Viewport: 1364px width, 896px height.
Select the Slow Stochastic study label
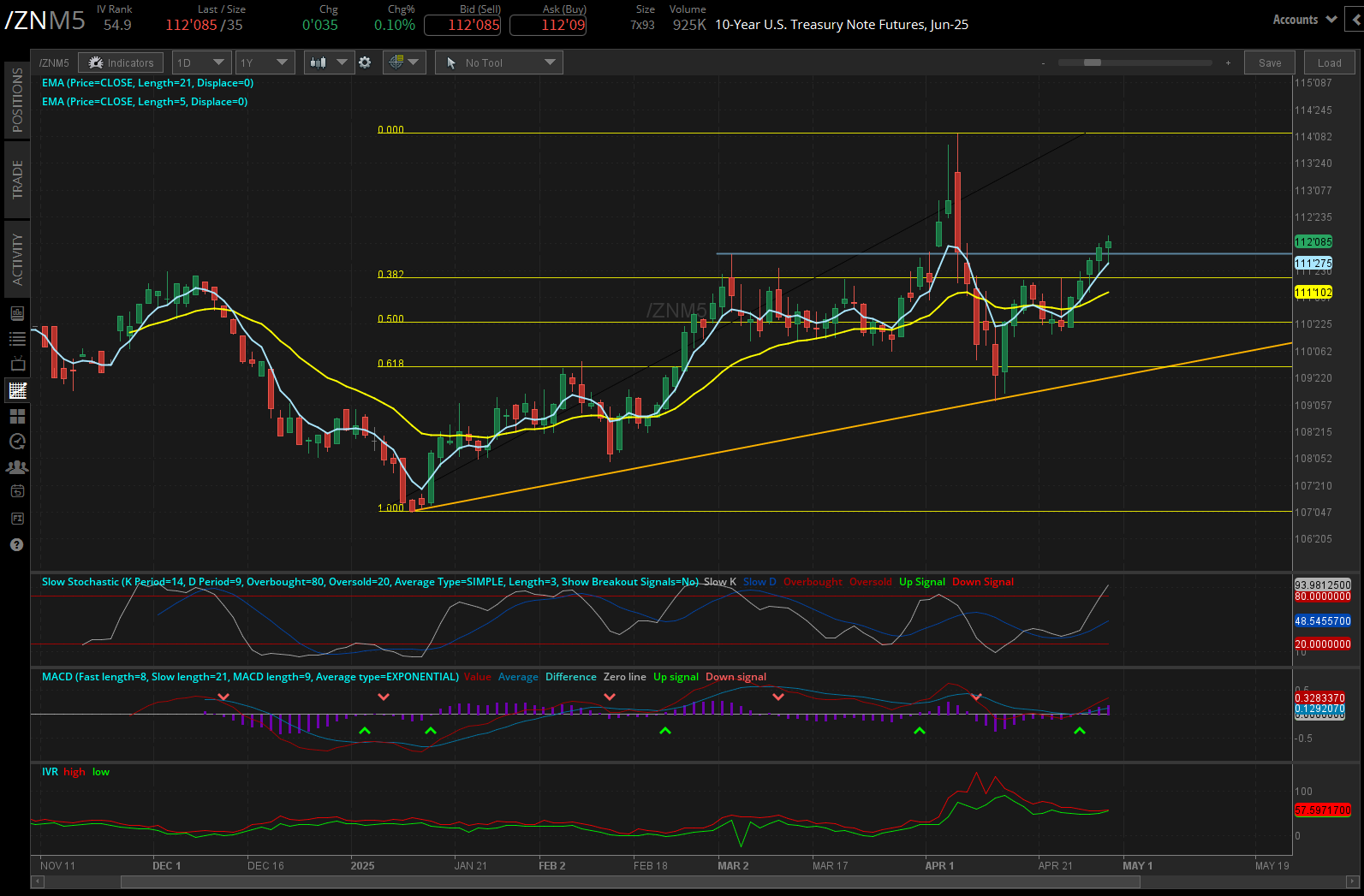[370, 582]
